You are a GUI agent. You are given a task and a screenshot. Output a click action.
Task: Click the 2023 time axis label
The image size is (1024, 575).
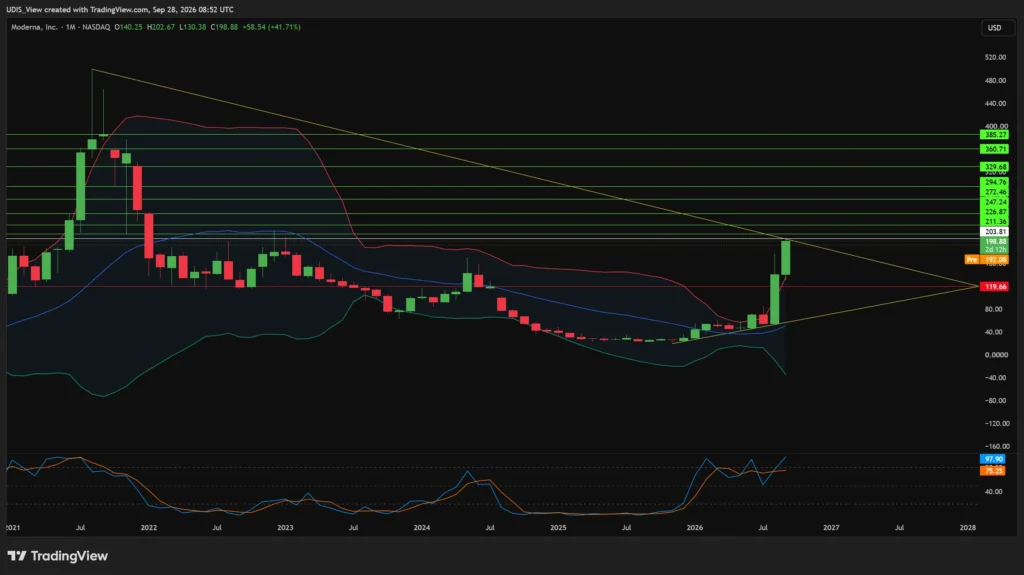click(x=285, y=527)
